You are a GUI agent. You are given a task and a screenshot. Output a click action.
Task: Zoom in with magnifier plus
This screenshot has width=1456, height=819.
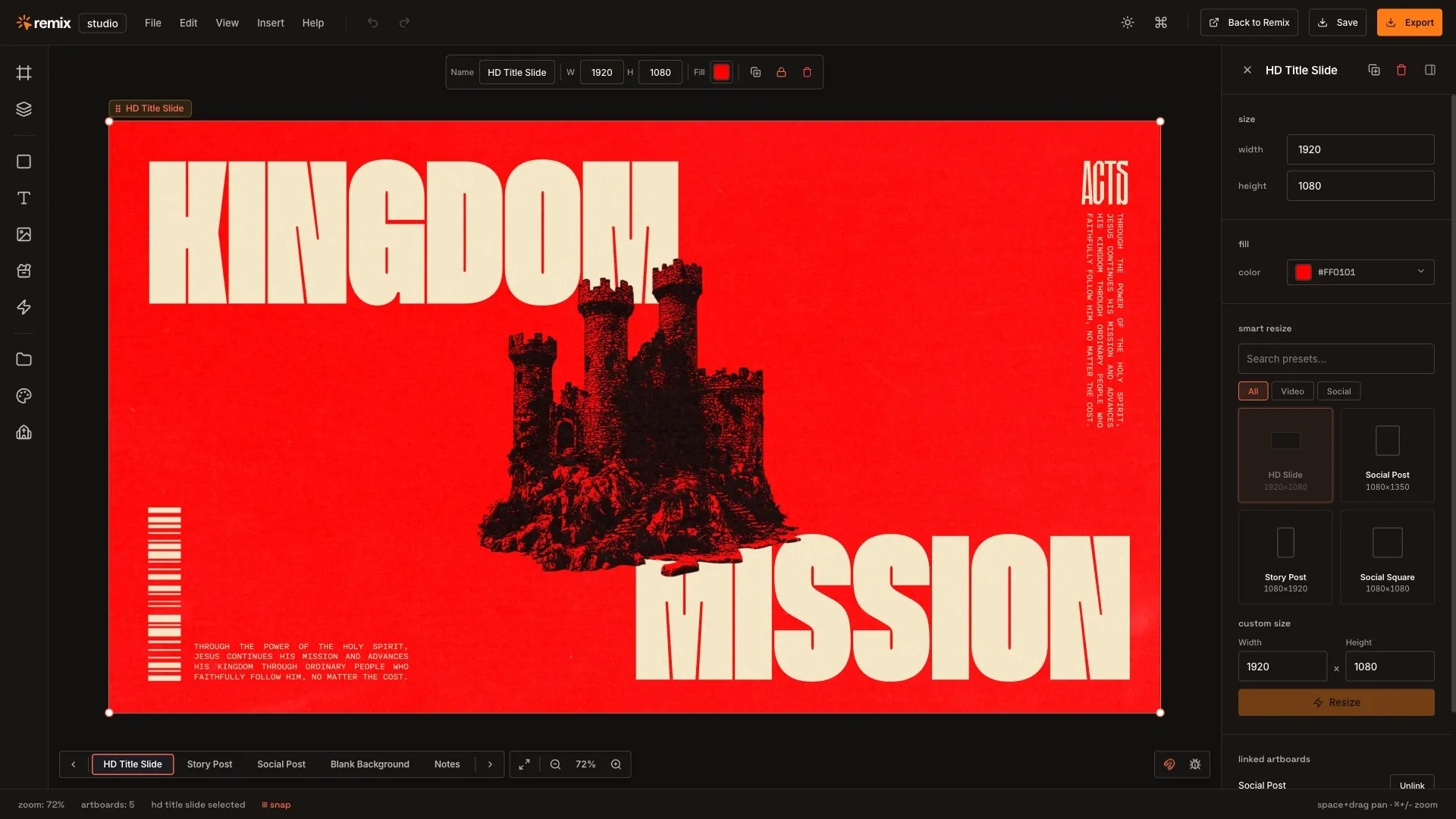click(616, 764)
